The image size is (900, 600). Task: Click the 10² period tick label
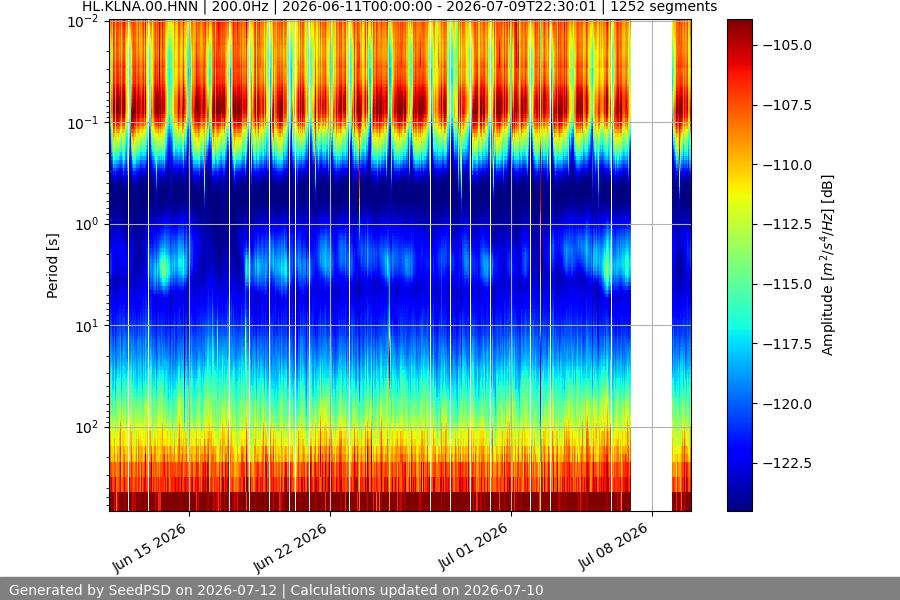click(x=87, y=428)
